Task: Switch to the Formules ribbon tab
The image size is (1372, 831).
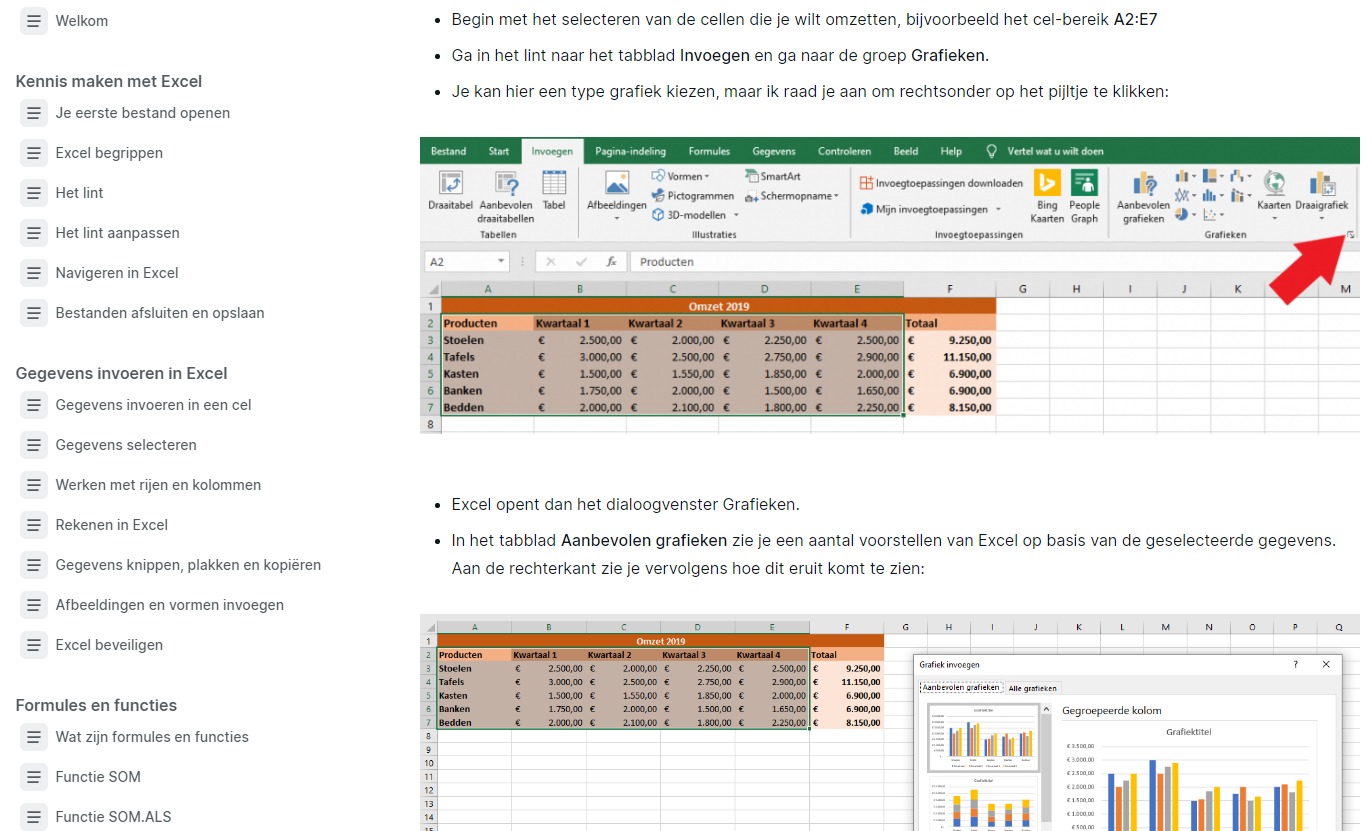Action: tap(708, 150)
